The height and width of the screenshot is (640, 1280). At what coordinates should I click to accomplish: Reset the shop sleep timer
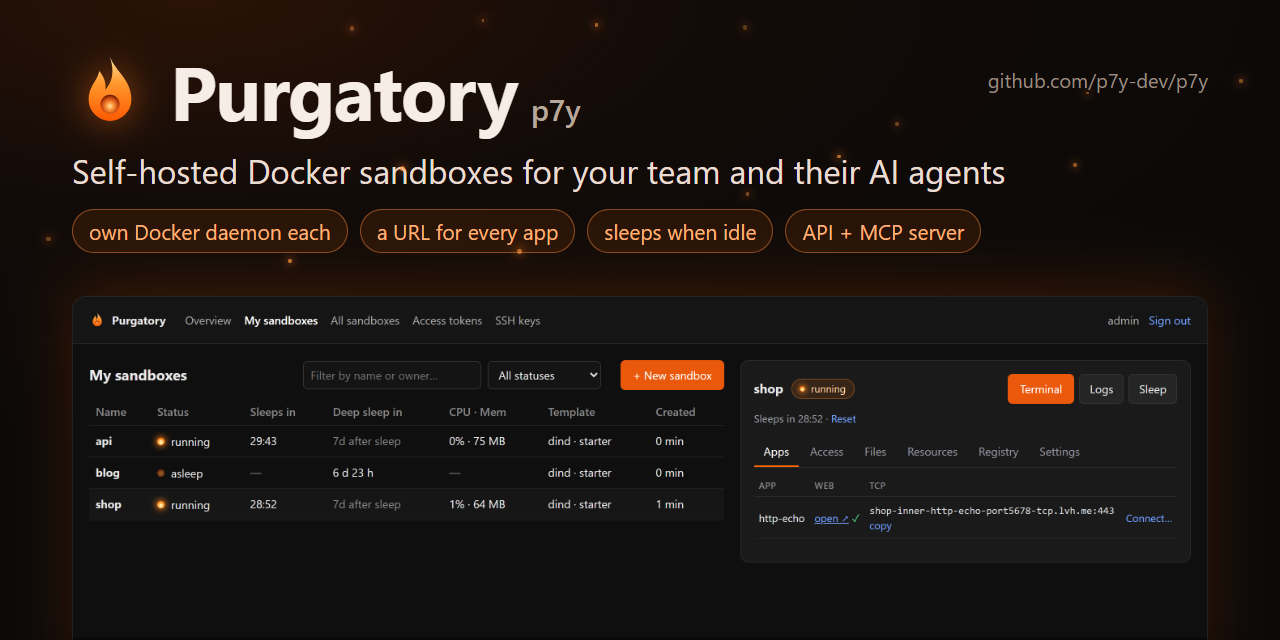point(843,419)
